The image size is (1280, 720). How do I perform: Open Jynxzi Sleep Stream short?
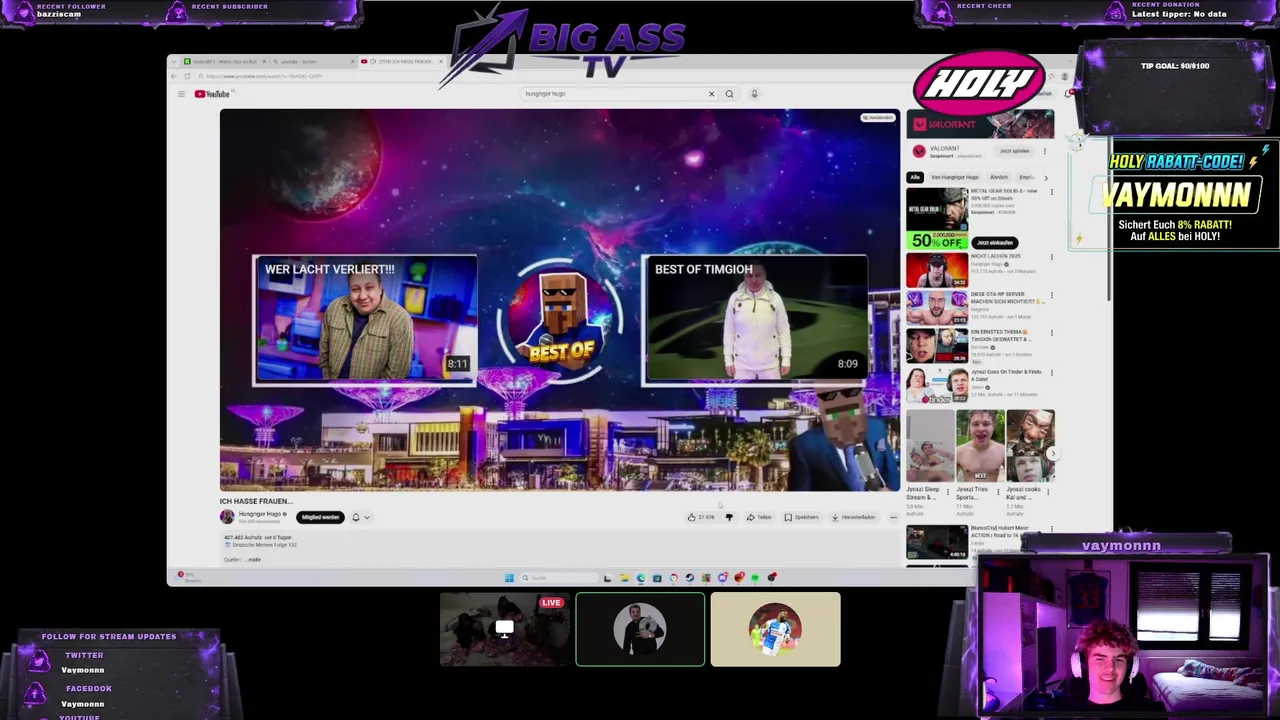tap(930, 446)
